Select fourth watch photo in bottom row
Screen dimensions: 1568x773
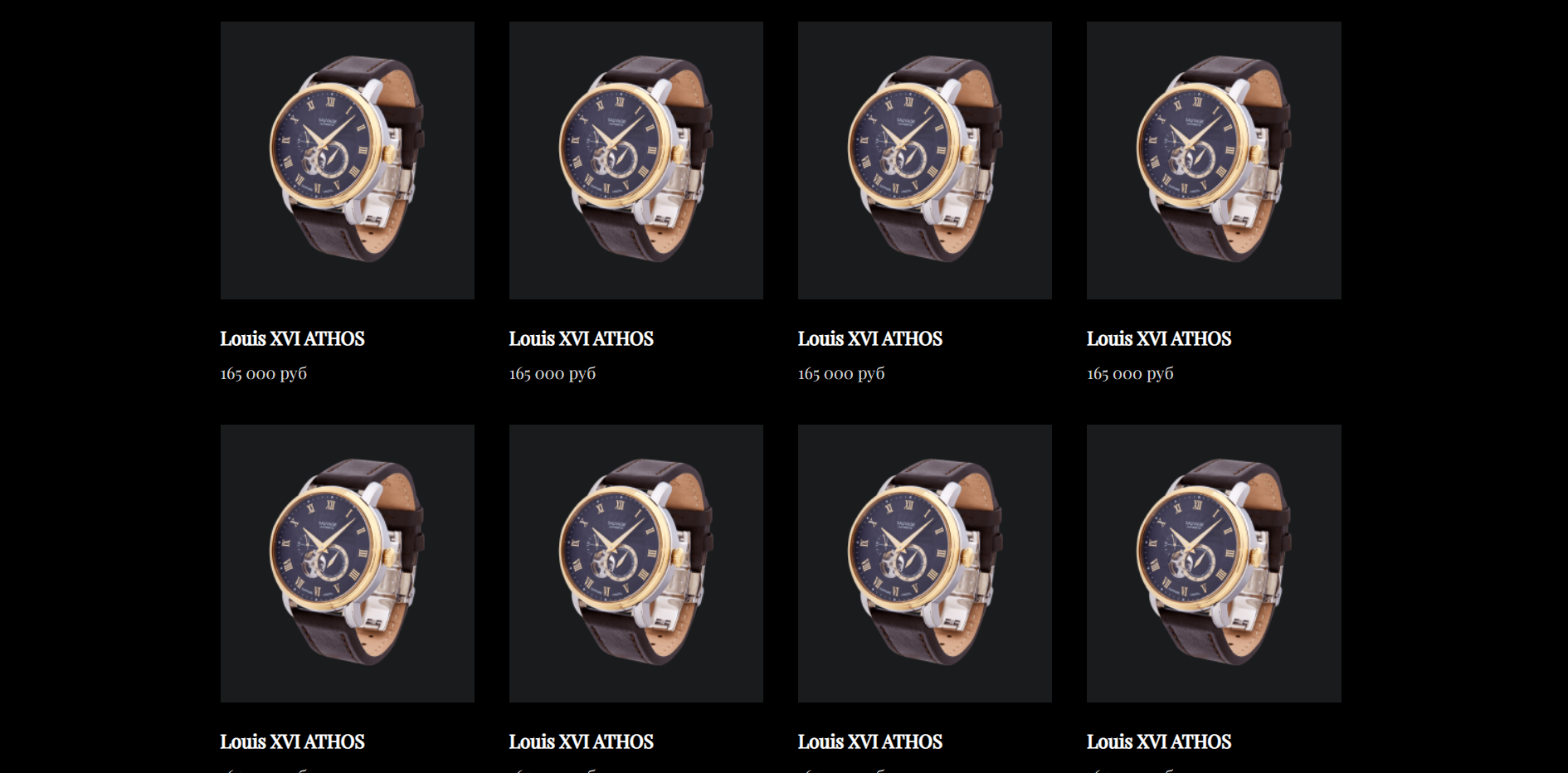[x=1214, y=564]
